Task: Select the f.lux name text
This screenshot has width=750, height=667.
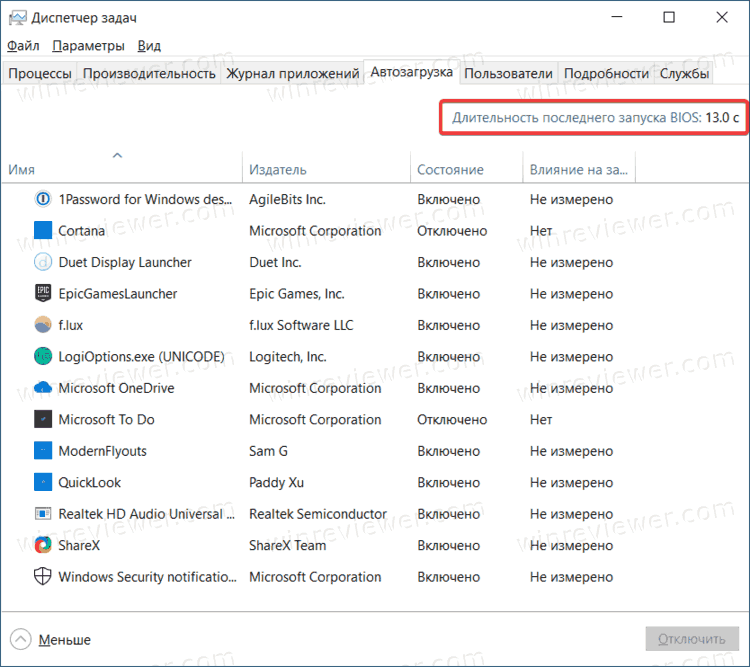Action: click(71, 325)
